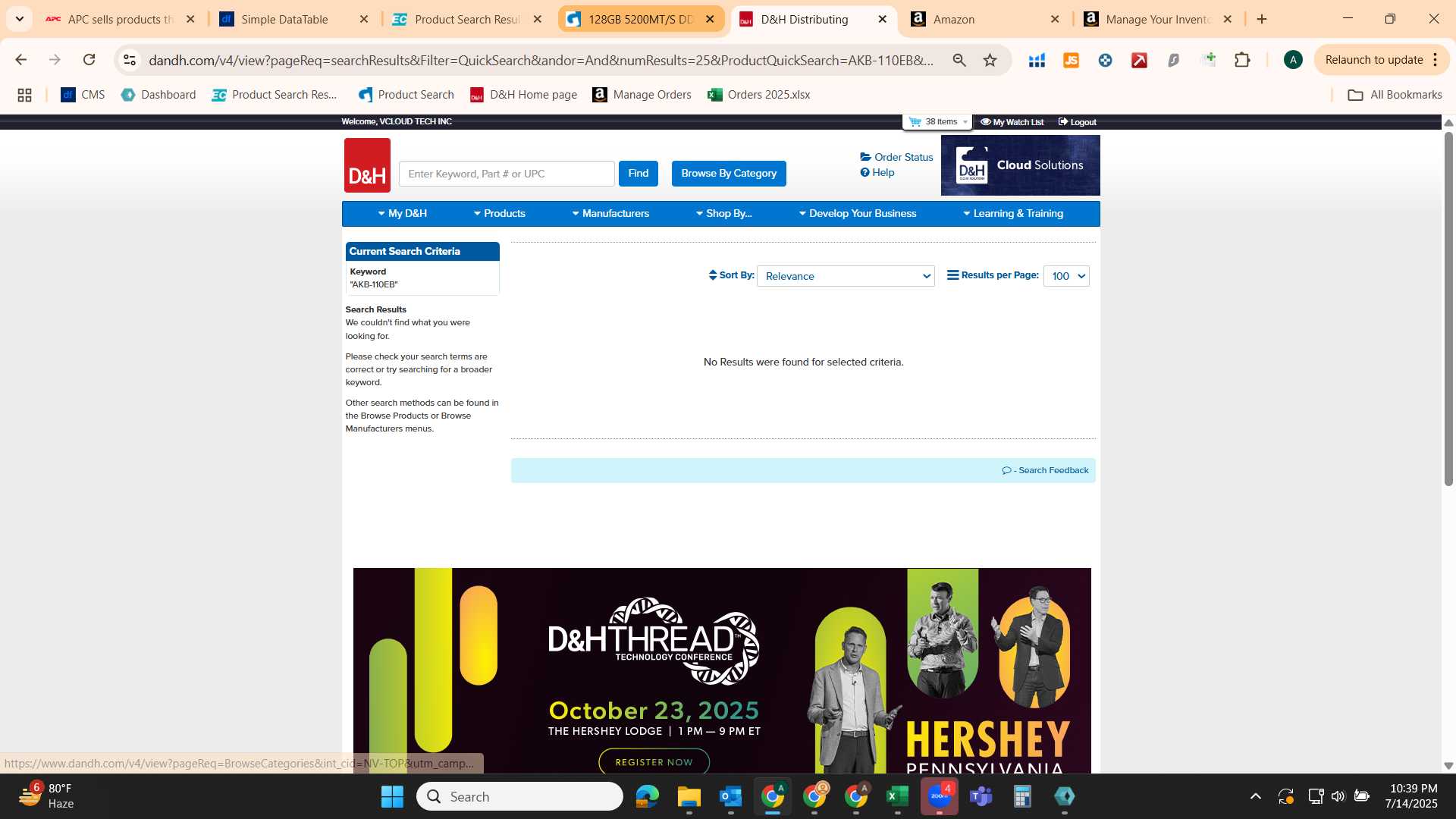Screen dimensions: 1456x819
Task: Open the Cloud Solutions banner
Action: click(1020, 165)
